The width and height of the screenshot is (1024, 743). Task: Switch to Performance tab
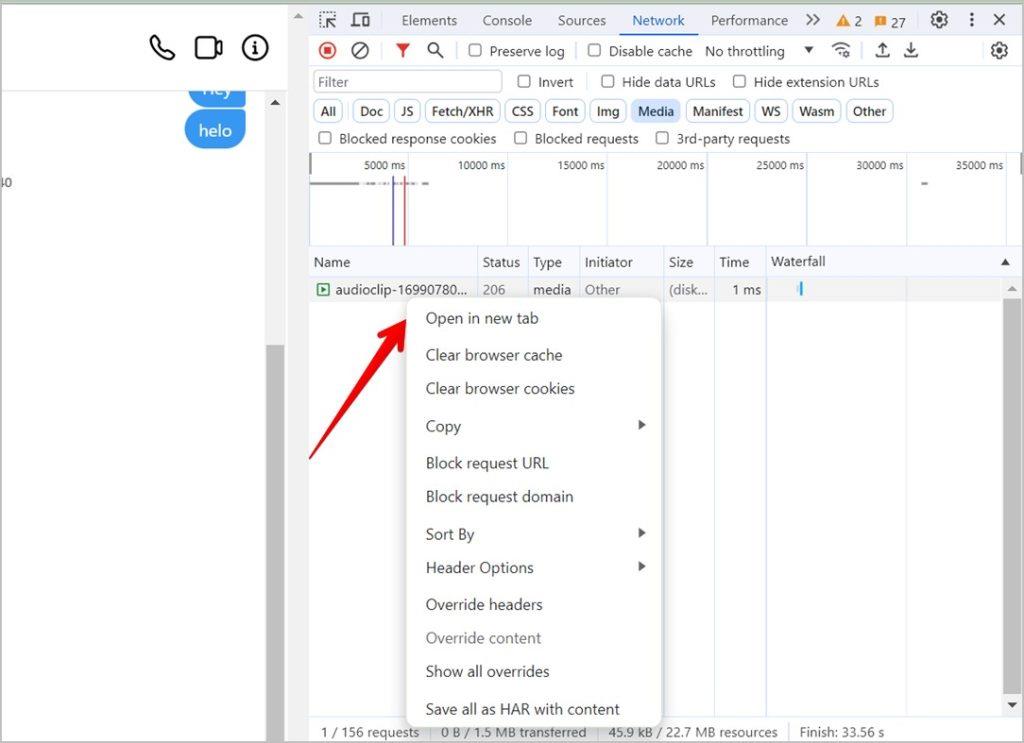click(749, 21)
